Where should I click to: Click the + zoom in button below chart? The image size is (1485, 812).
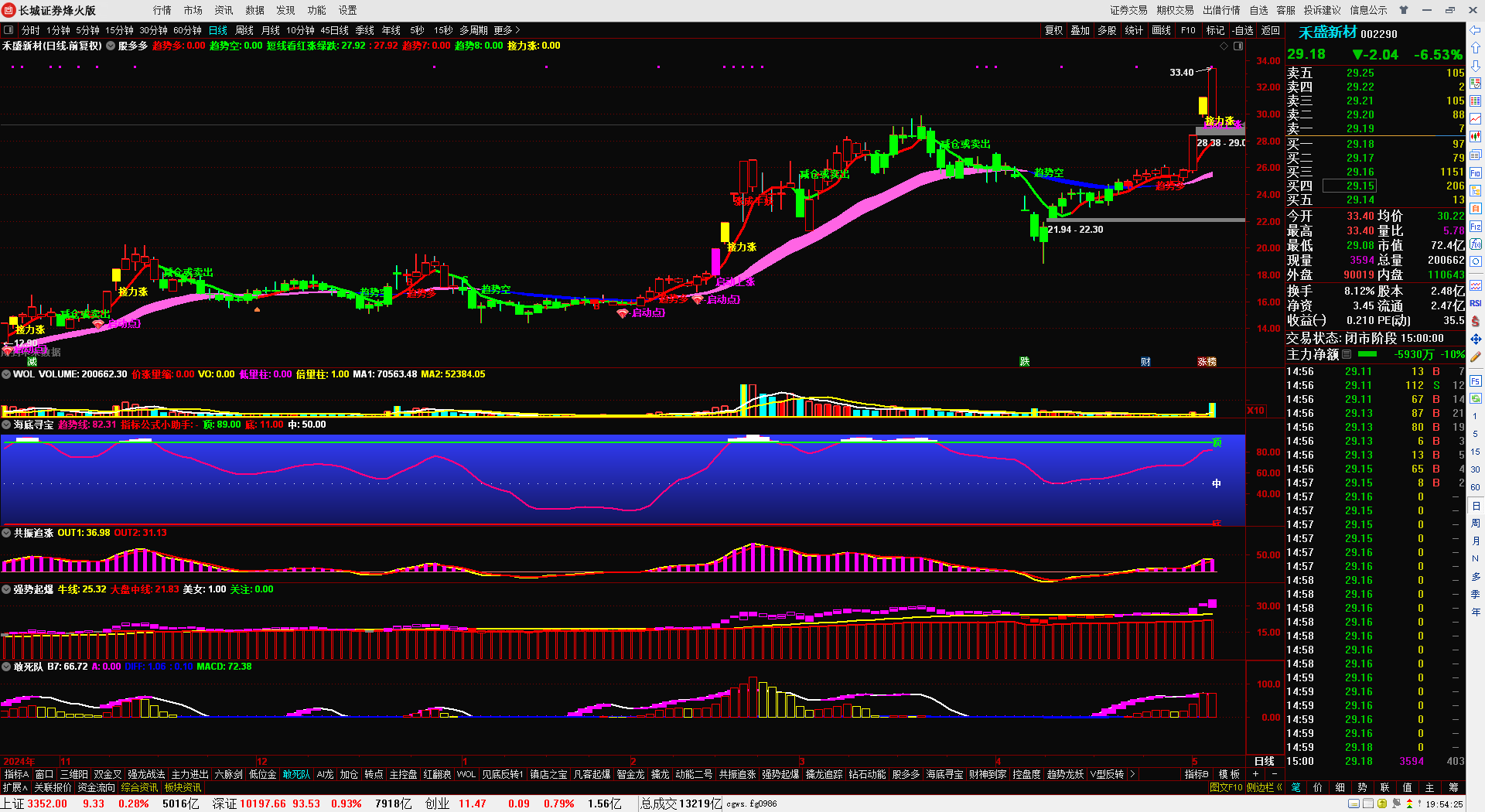(1255, 774)
